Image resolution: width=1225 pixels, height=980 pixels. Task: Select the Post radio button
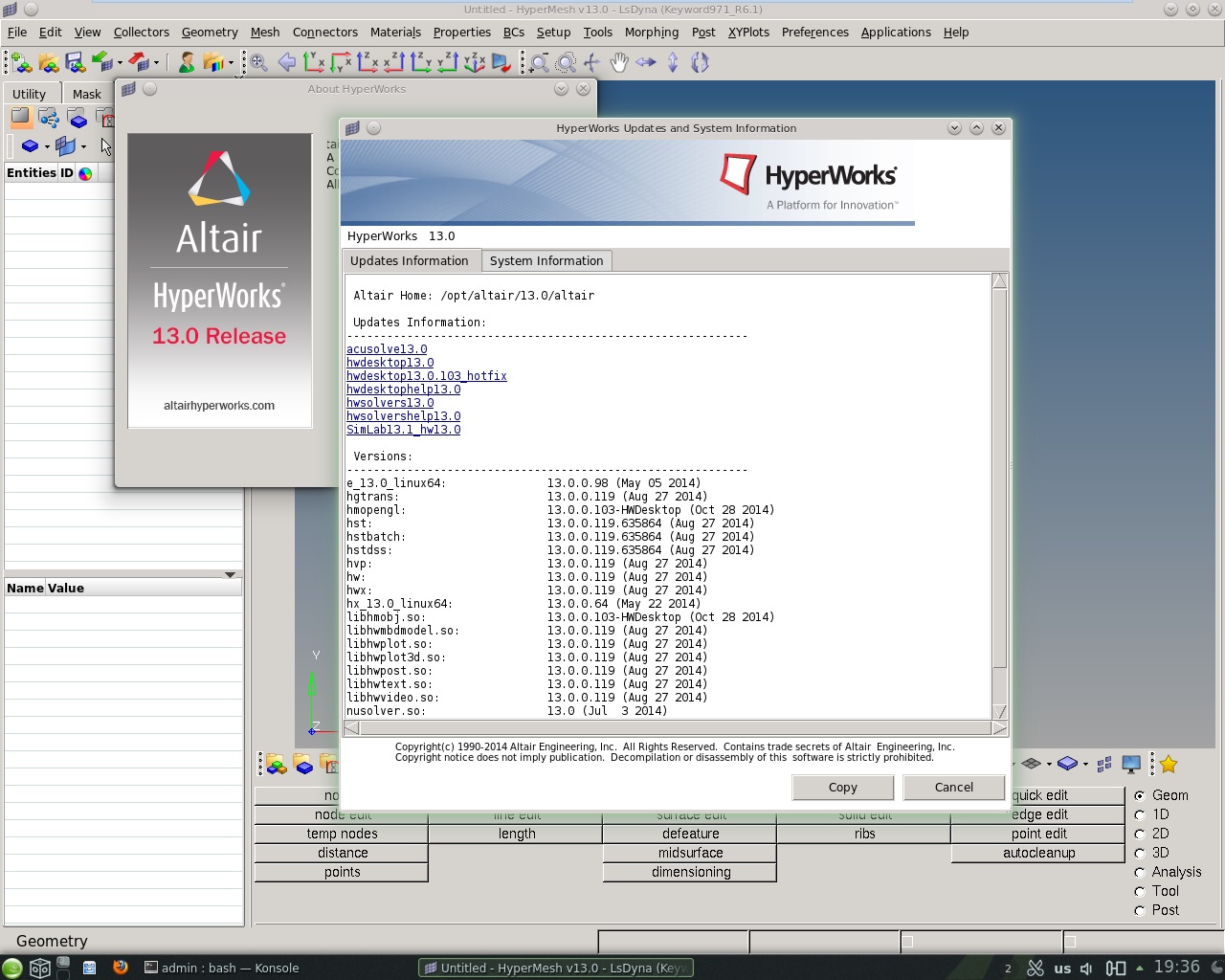[1140, 910]
